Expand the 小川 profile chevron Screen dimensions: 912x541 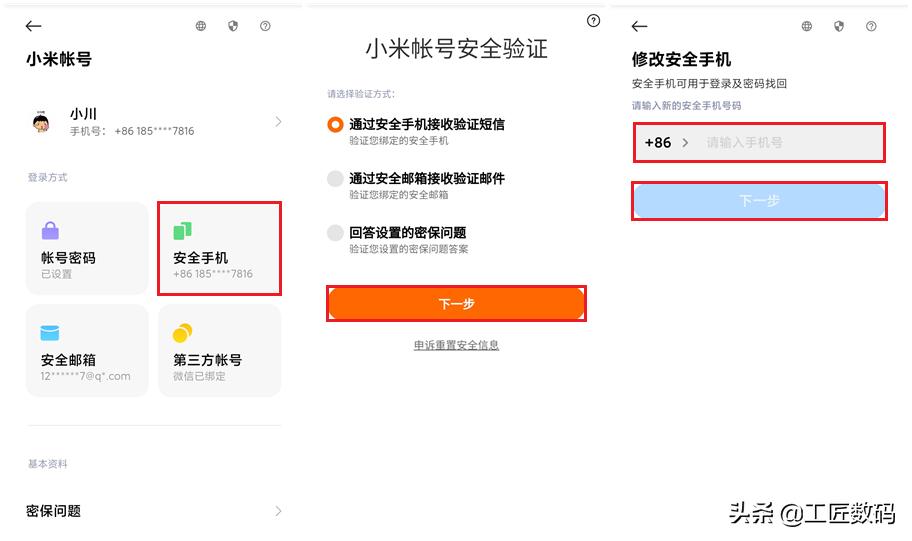coord(278,122)
